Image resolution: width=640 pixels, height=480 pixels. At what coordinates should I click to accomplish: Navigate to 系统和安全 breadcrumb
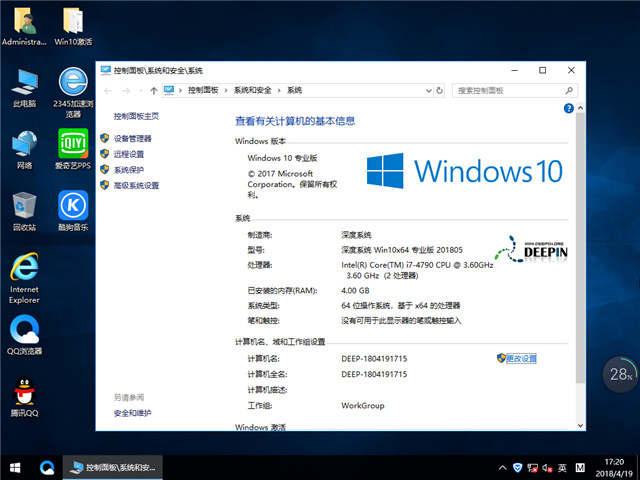[252, 90]
